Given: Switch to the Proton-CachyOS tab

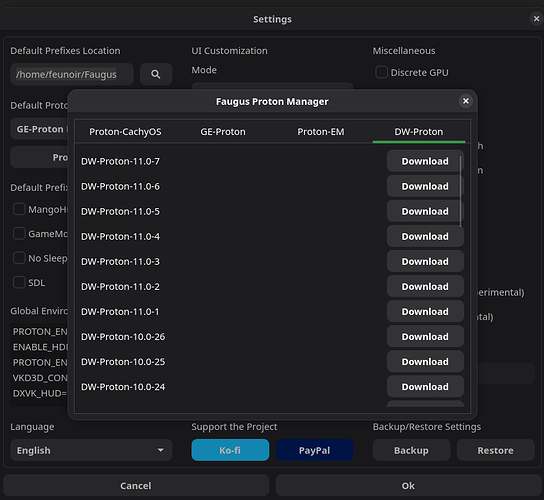Looking at the screenshot, I should point(125,132).
